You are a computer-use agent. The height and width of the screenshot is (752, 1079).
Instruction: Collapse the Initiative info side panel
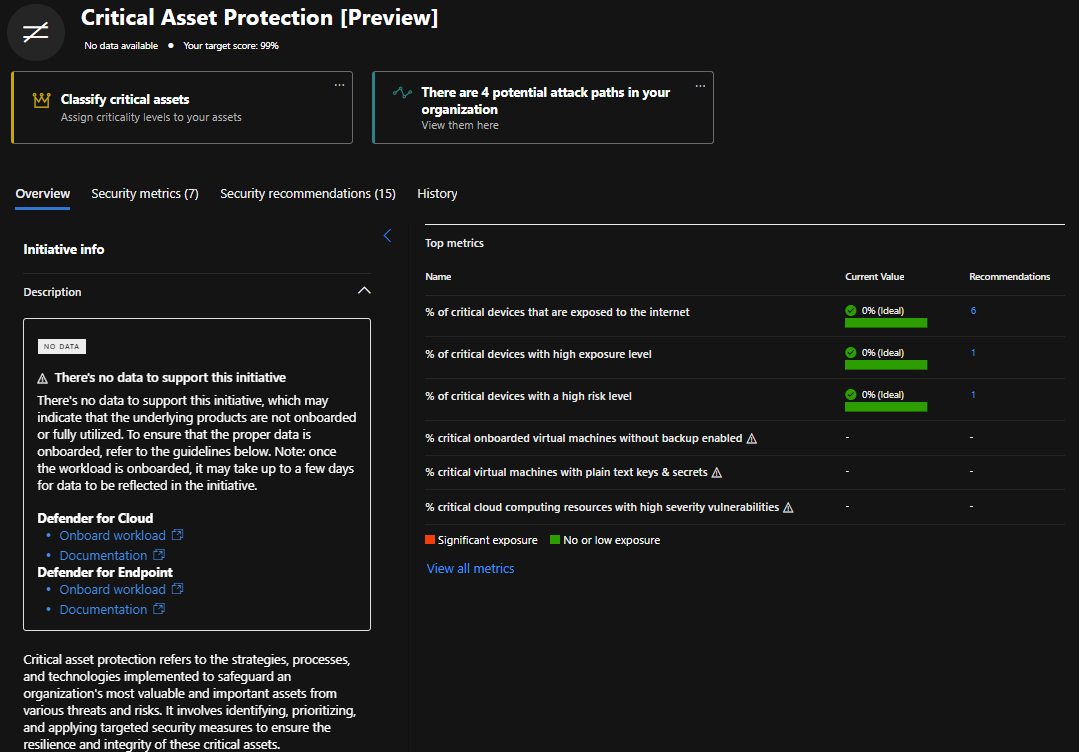click(386, 235)
